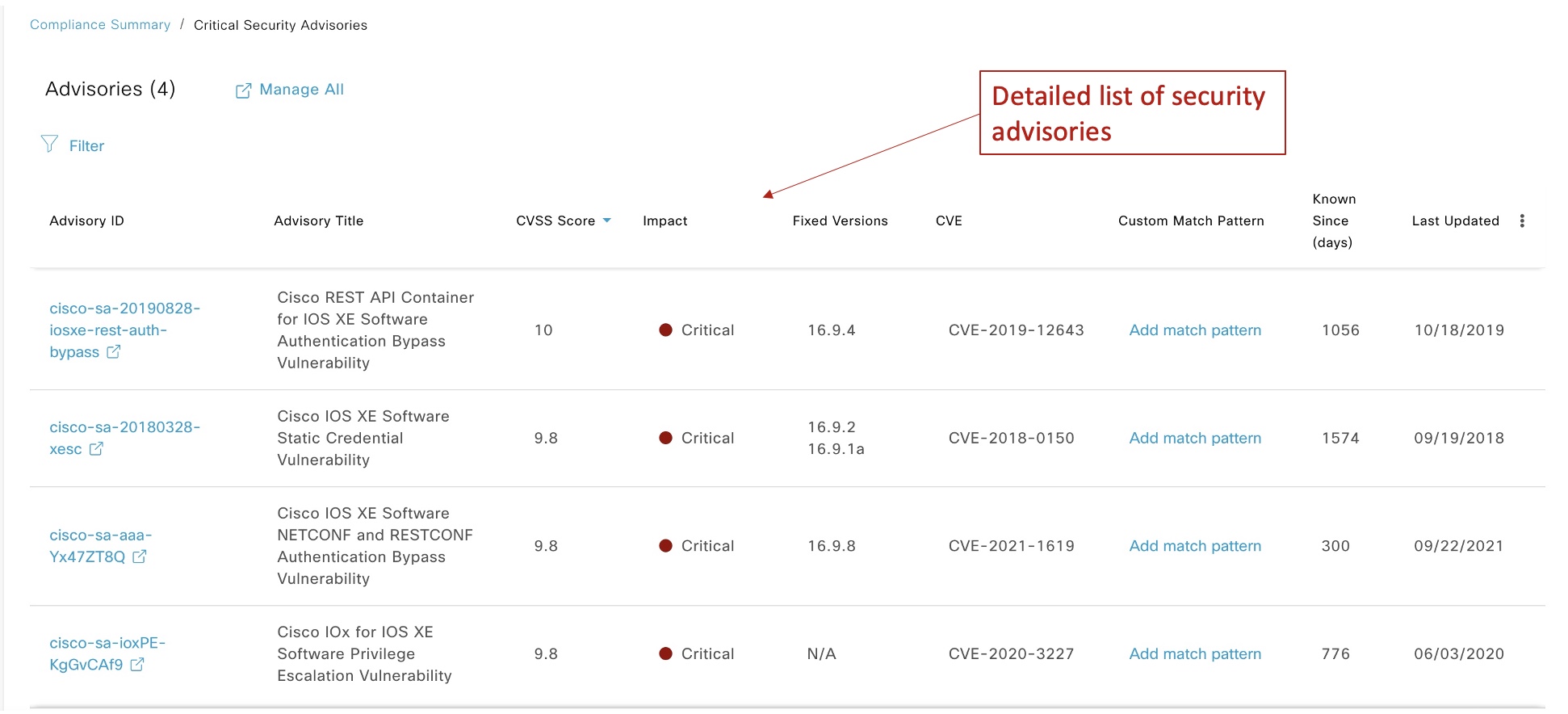Screen dimensions: 1568x714
Task: Open the three-dot column options menu
Action: 1521,221
